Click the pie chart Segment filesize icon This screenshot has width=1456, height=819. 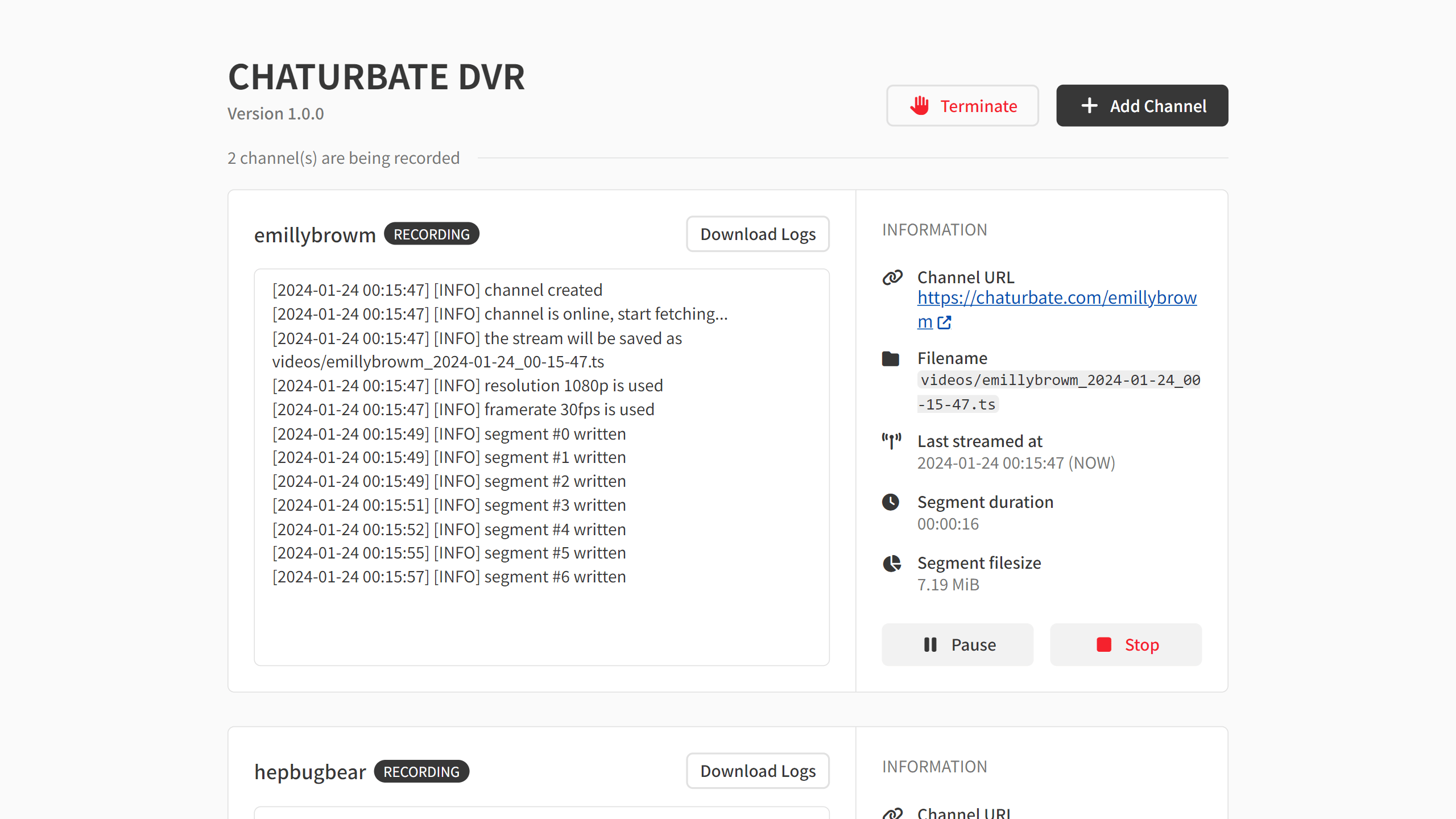891,563
